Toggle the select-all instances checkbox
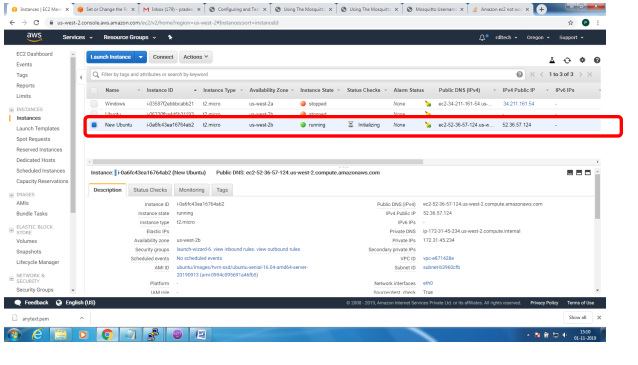638x365 pixels. (94, 90)
